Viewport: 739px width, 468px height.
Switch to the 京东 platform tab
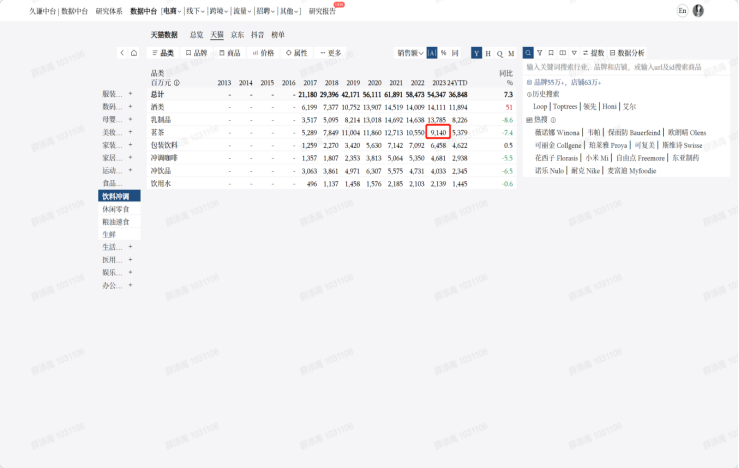237,34
